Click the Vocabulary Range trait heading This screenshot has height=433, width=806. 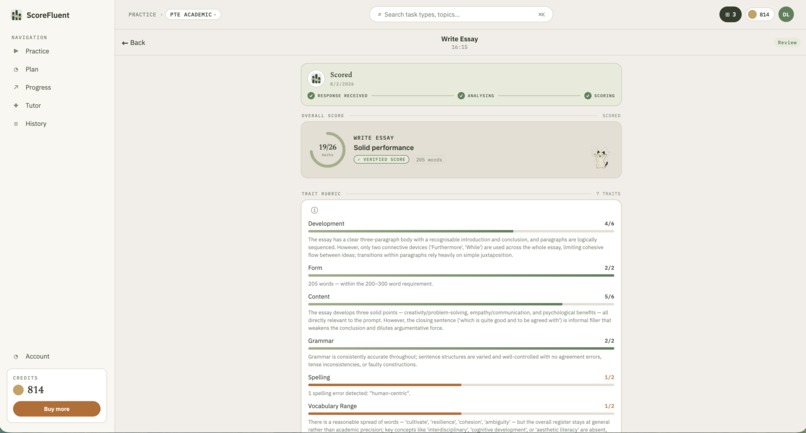(x=333, y=406)
